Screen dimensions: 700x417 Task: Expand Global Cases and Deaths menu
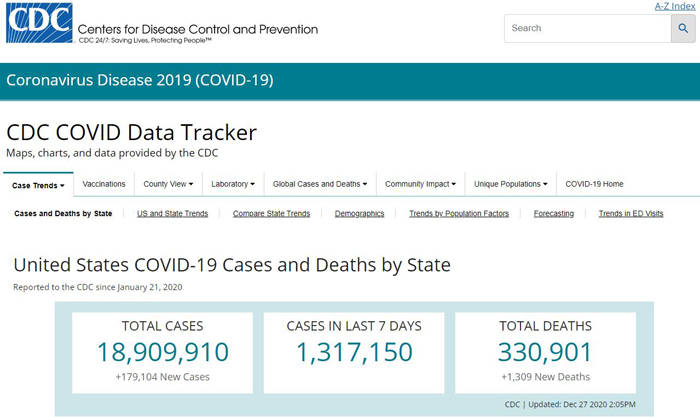(320, 184)
